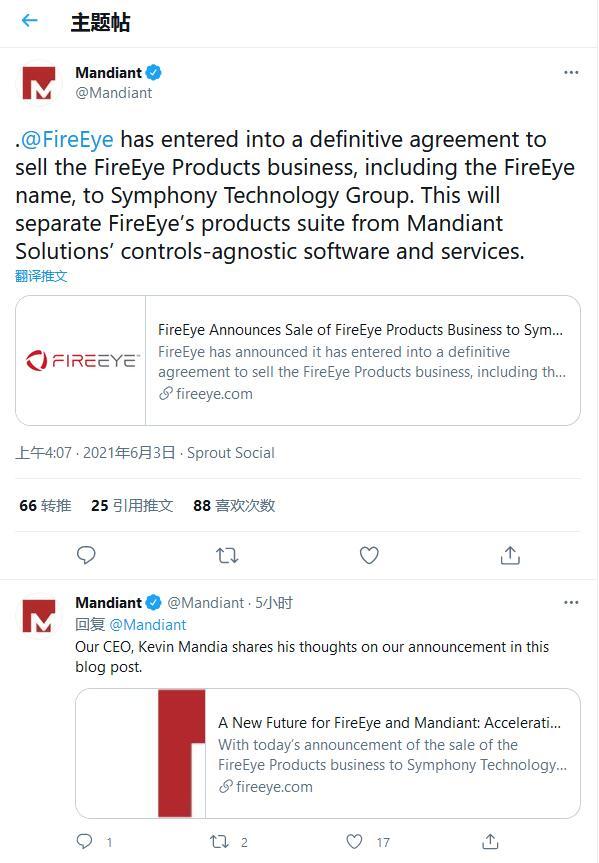The image size is (599, 863).
Task: Open the share icon on the main tweet
Action: tap(510, 555)
